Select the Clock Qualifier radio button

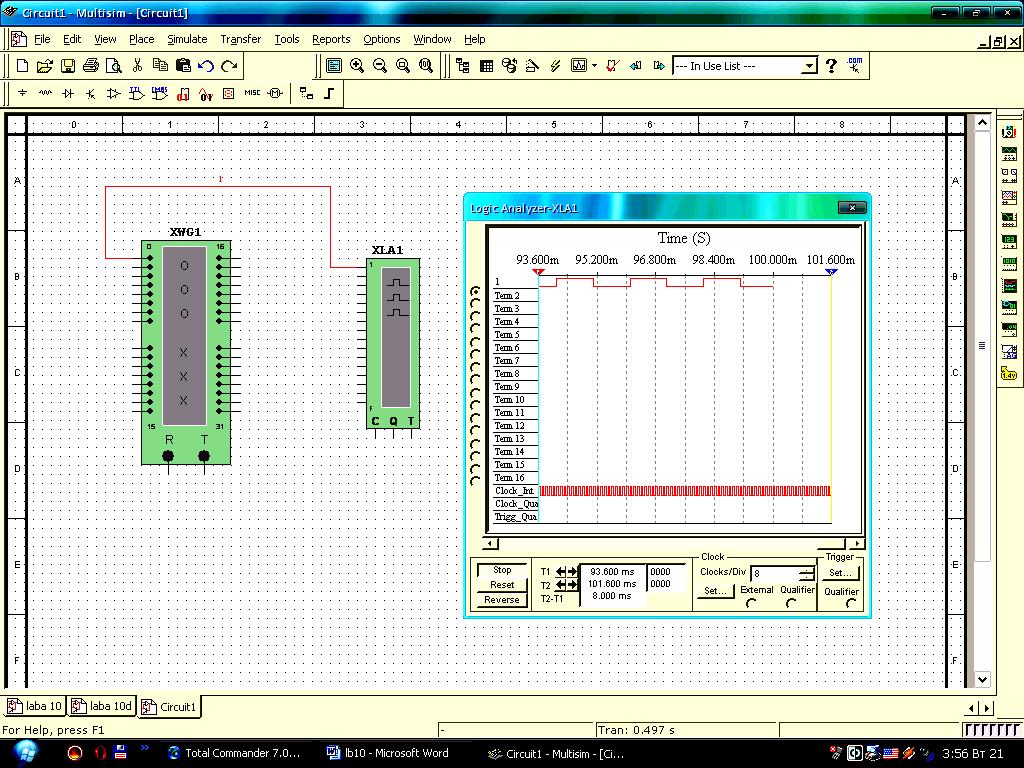click(792, 603)
